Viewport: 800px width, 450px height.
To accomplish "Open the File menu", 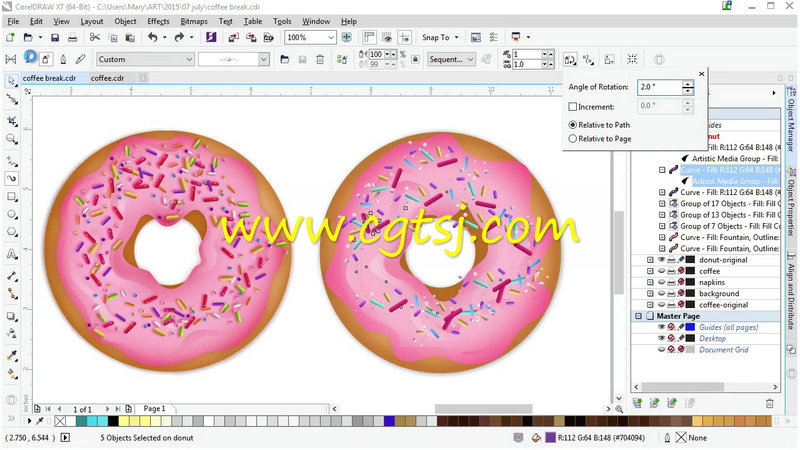I will [x=13, y=21].
